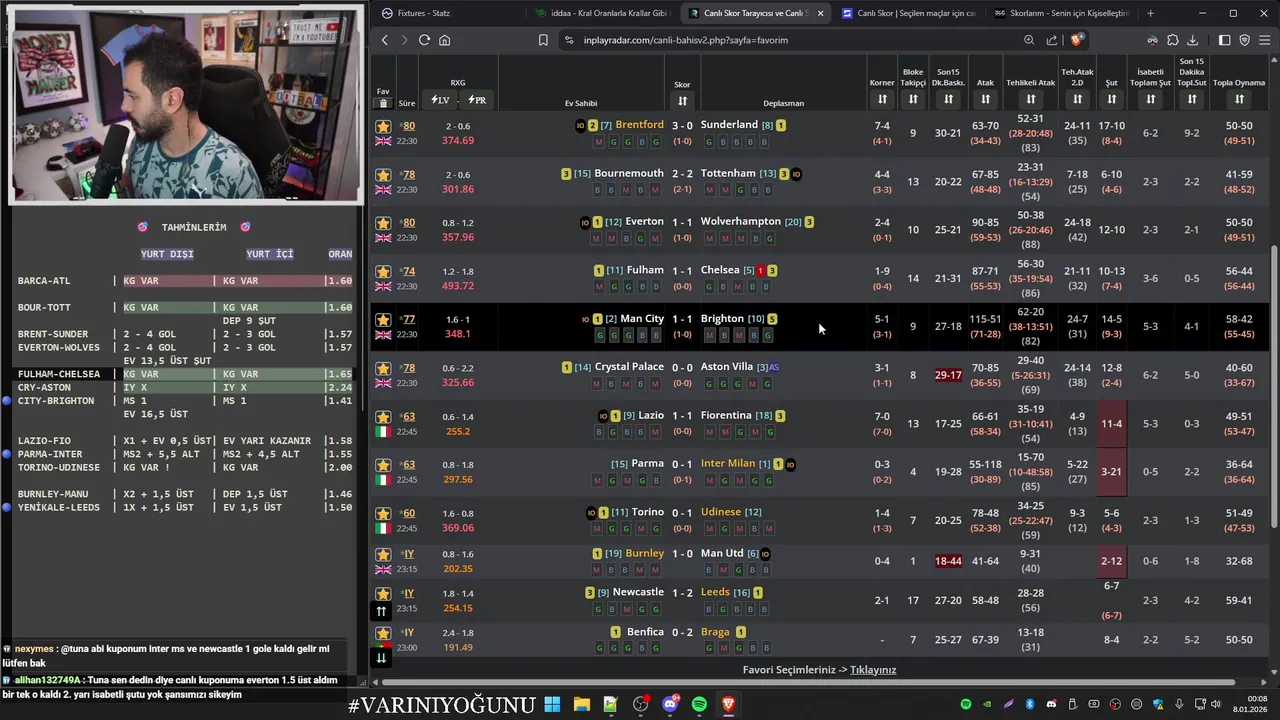
Task: Open Spotify from the taskbar
Action: (x=699, y=704)
